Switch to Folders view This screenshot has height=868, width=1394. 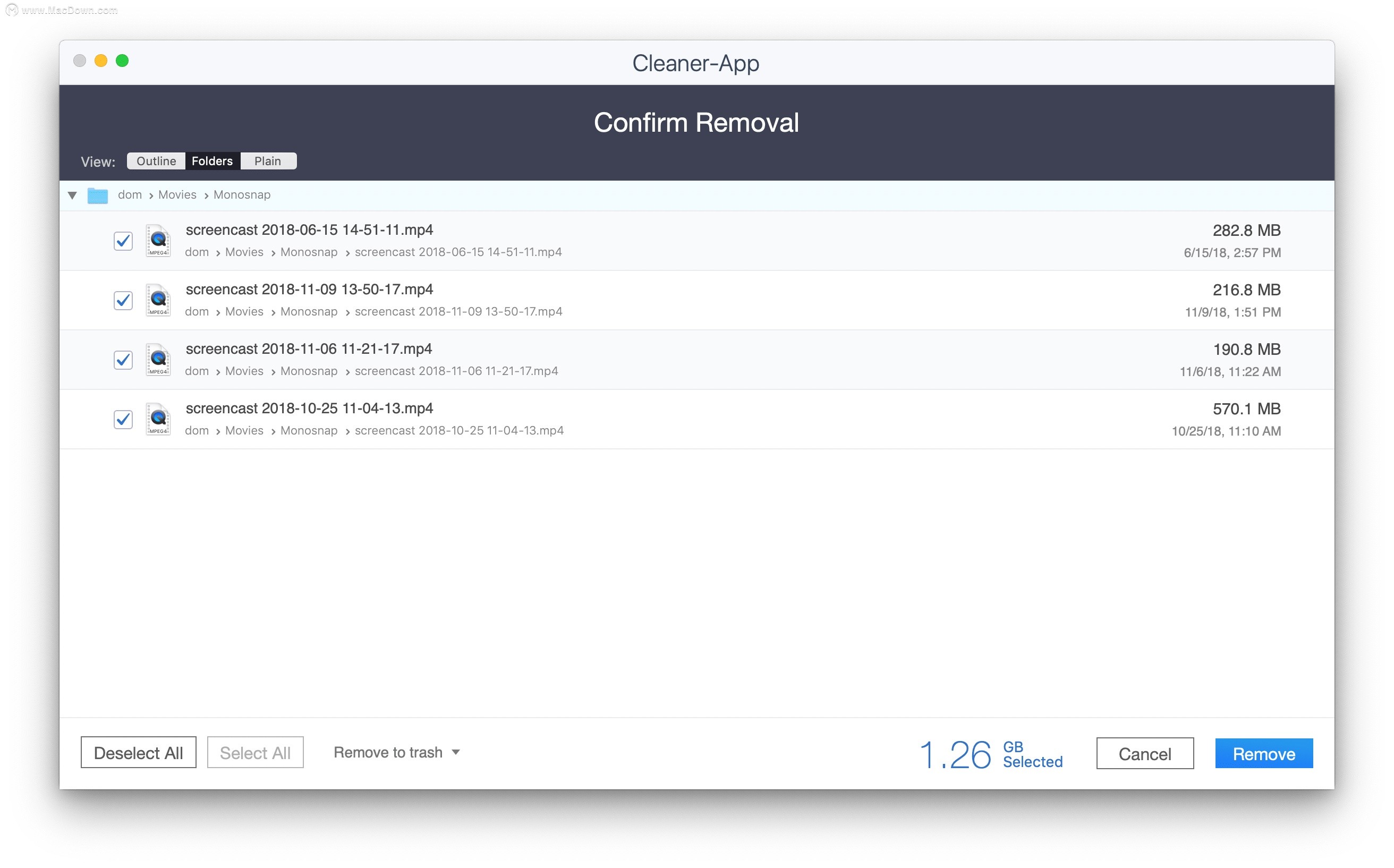pos(212,161)
